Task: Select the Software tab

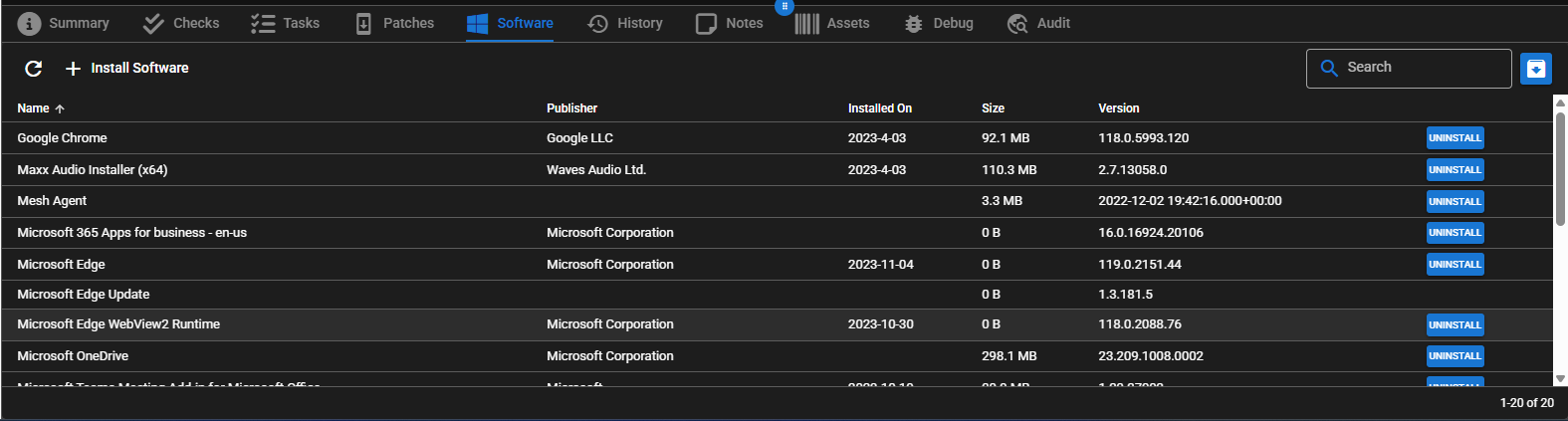Action: (x=510, y=23)
